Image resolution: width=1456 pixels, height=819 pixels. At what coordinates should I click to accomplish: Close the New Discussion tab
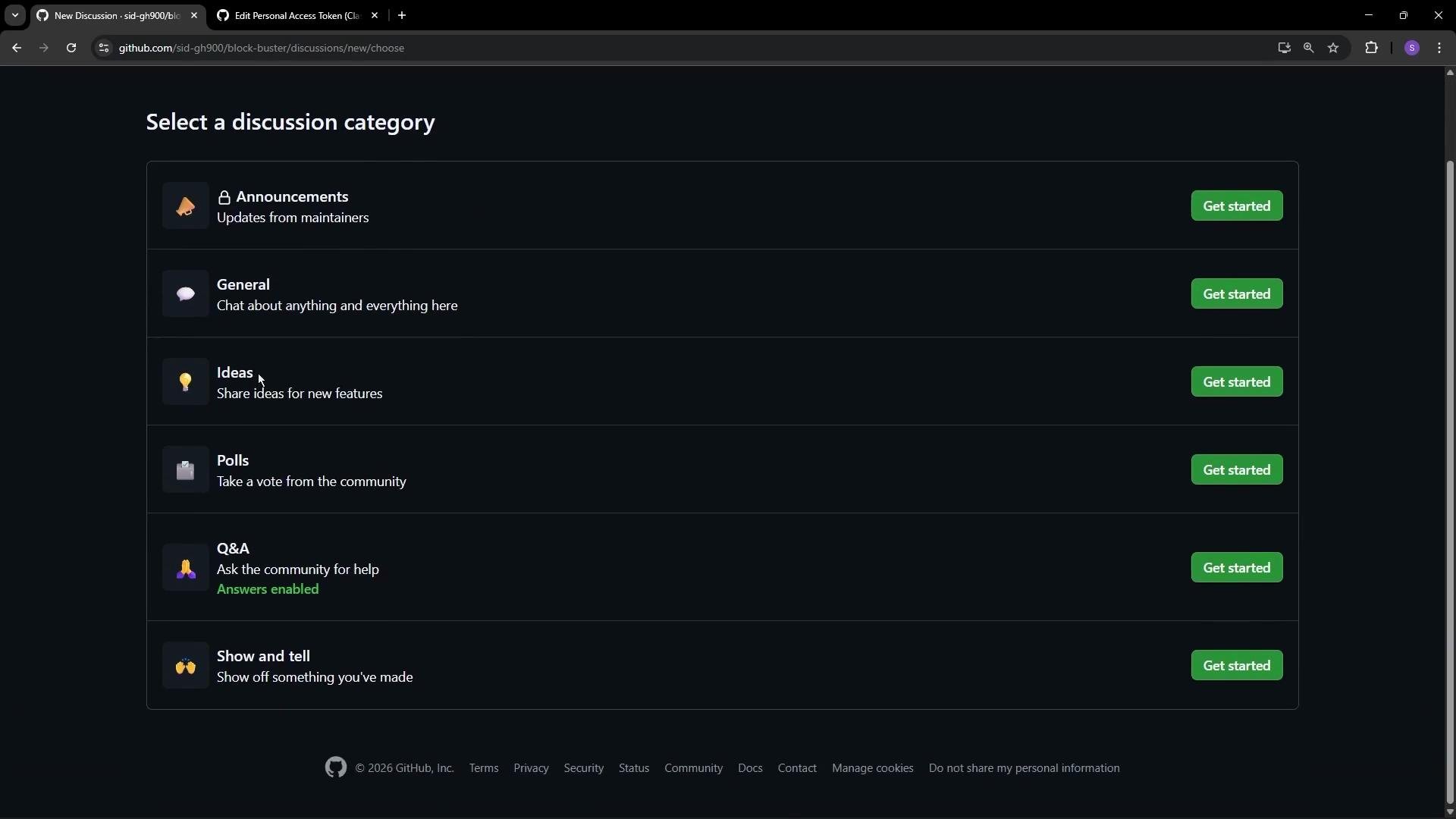[x=194, y=15]
